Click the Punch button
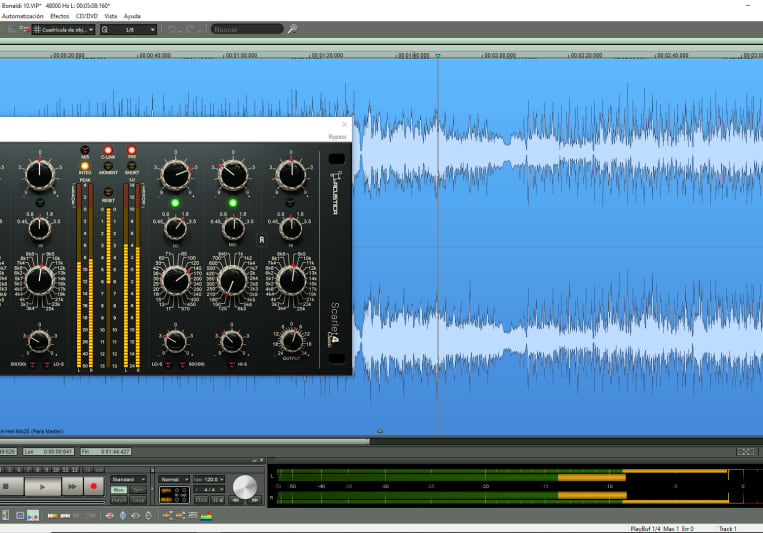 pyautogui.click(x=119, y=500)
